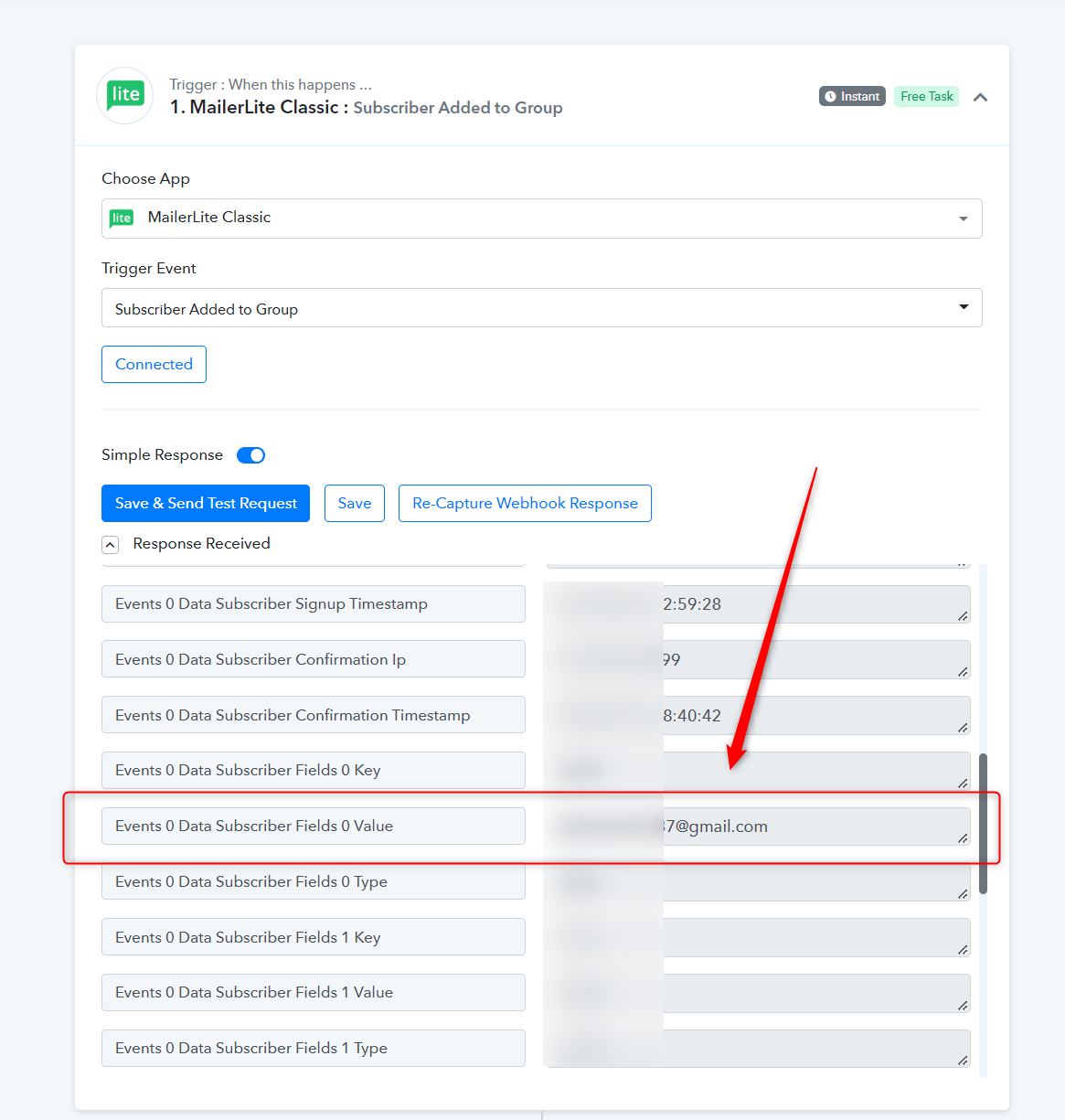Select Subscriber Fields 0 Type label
Image resolution: width=1065 pixels, height=1120 pixels.
314,881
